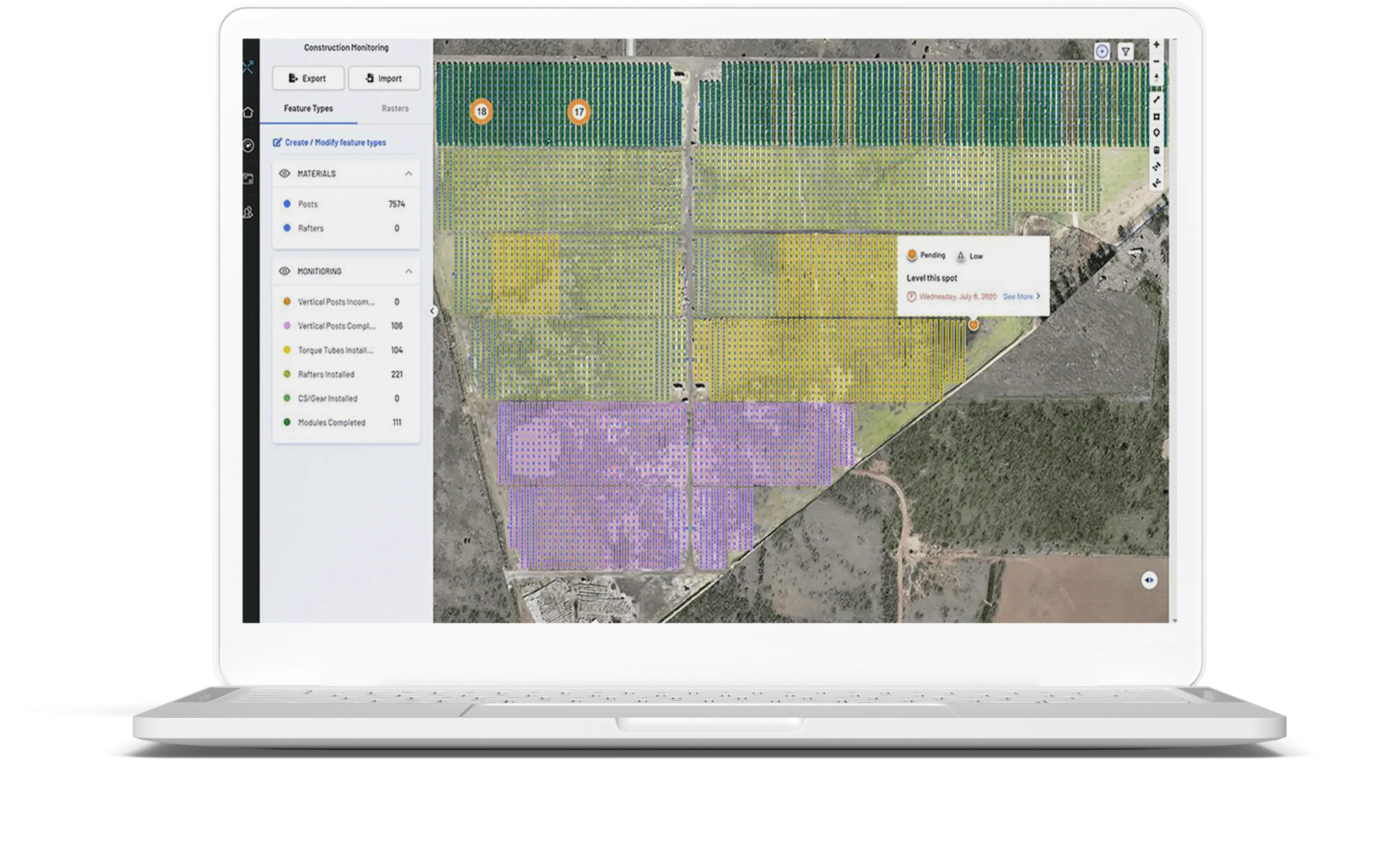Select the draw polygon square tool

pyautogui.click(x=1156, y=116)
